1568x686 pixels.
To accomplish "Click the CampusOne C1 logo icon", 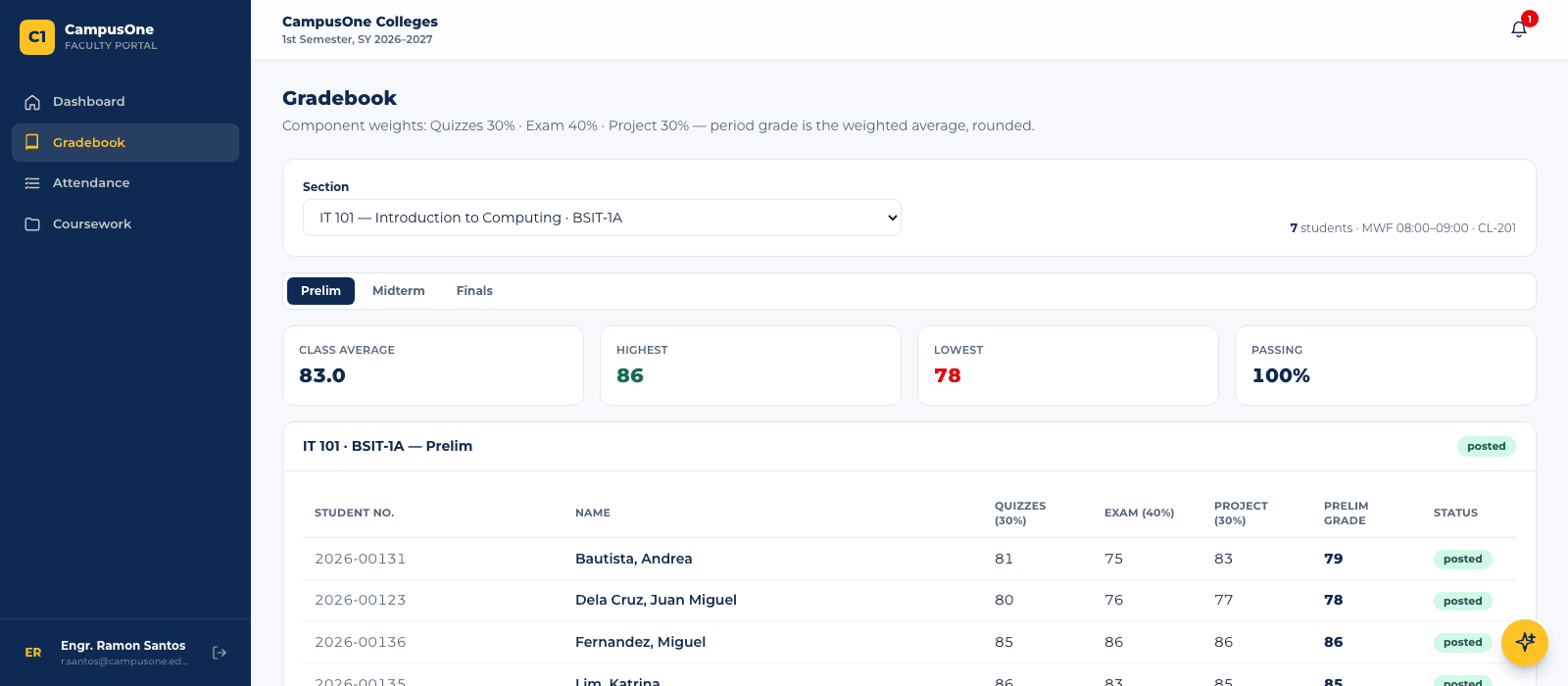I will coord(37,37).
